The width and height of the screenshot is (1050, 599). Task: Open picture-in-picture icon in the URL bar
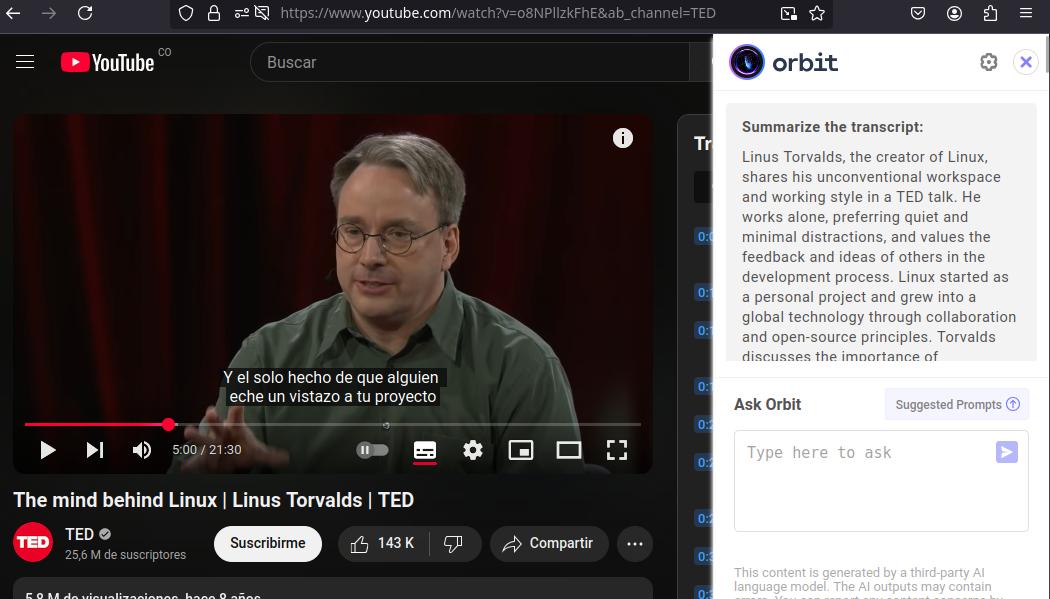coord(789,13)
